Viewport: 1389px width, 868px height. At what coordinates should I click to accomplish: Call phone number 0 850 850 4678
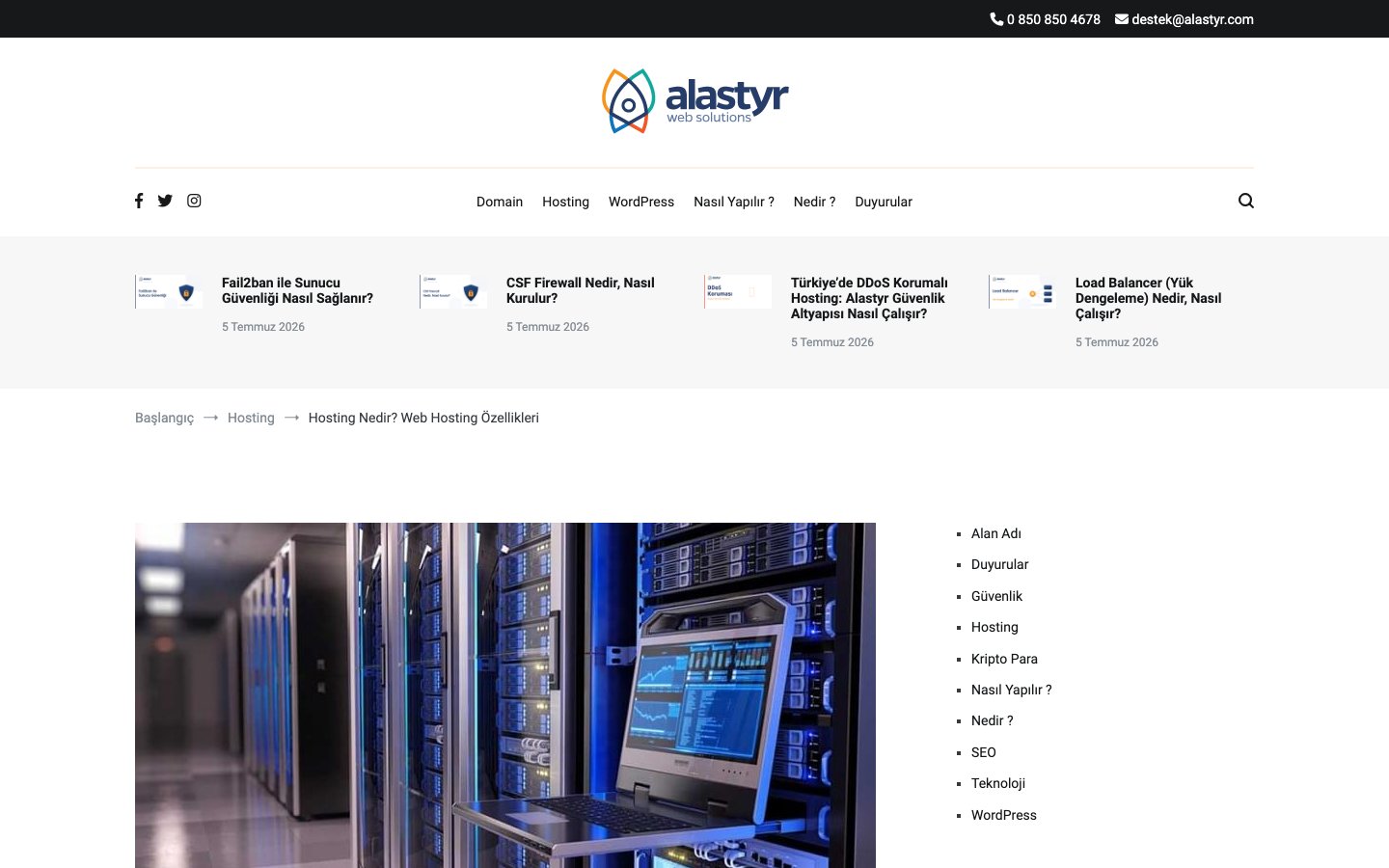(x=1045, y=19)
